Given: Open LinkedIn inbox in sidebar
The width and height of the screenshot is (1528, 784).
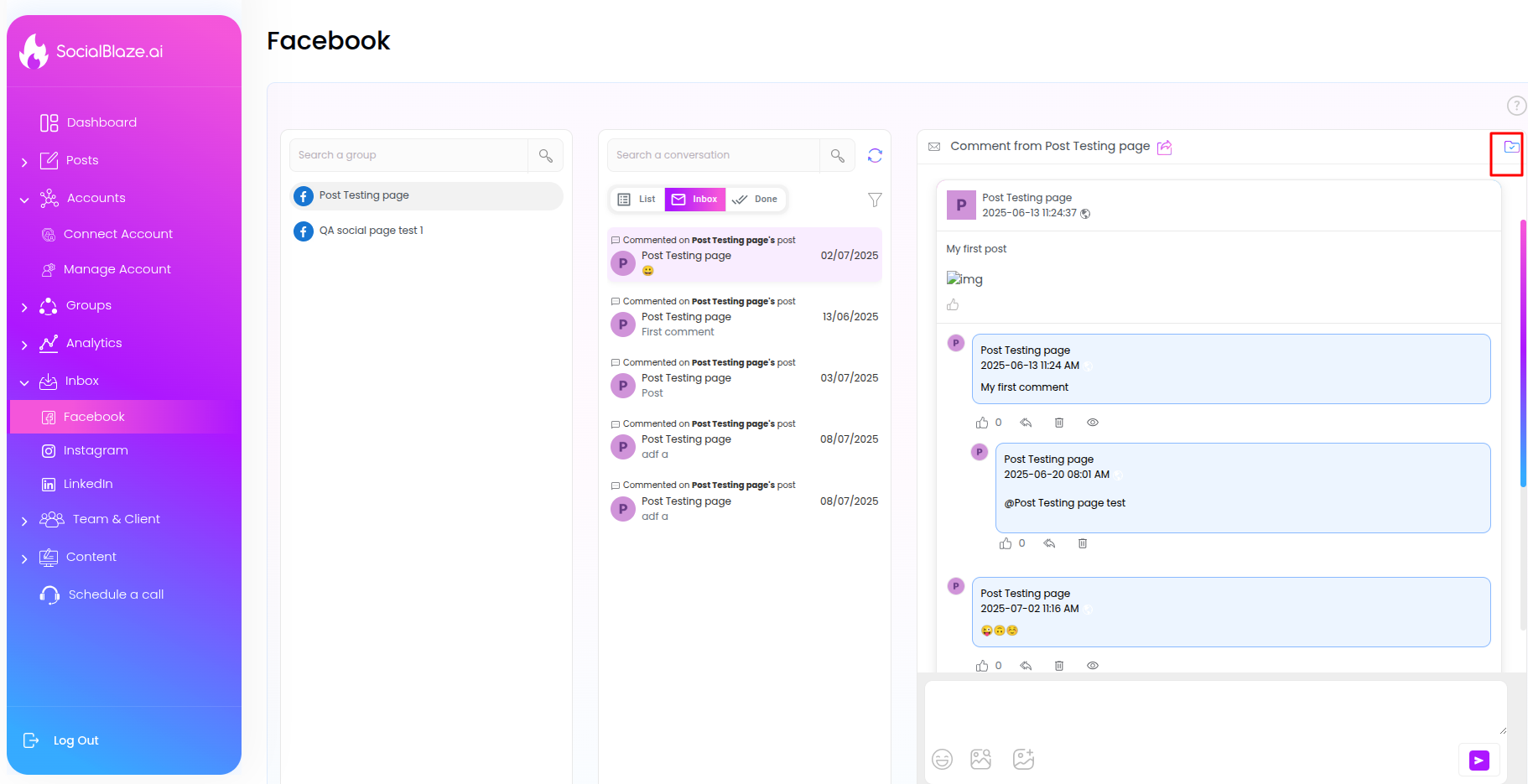Looking at the screenshot, I should tap(88, 484).
